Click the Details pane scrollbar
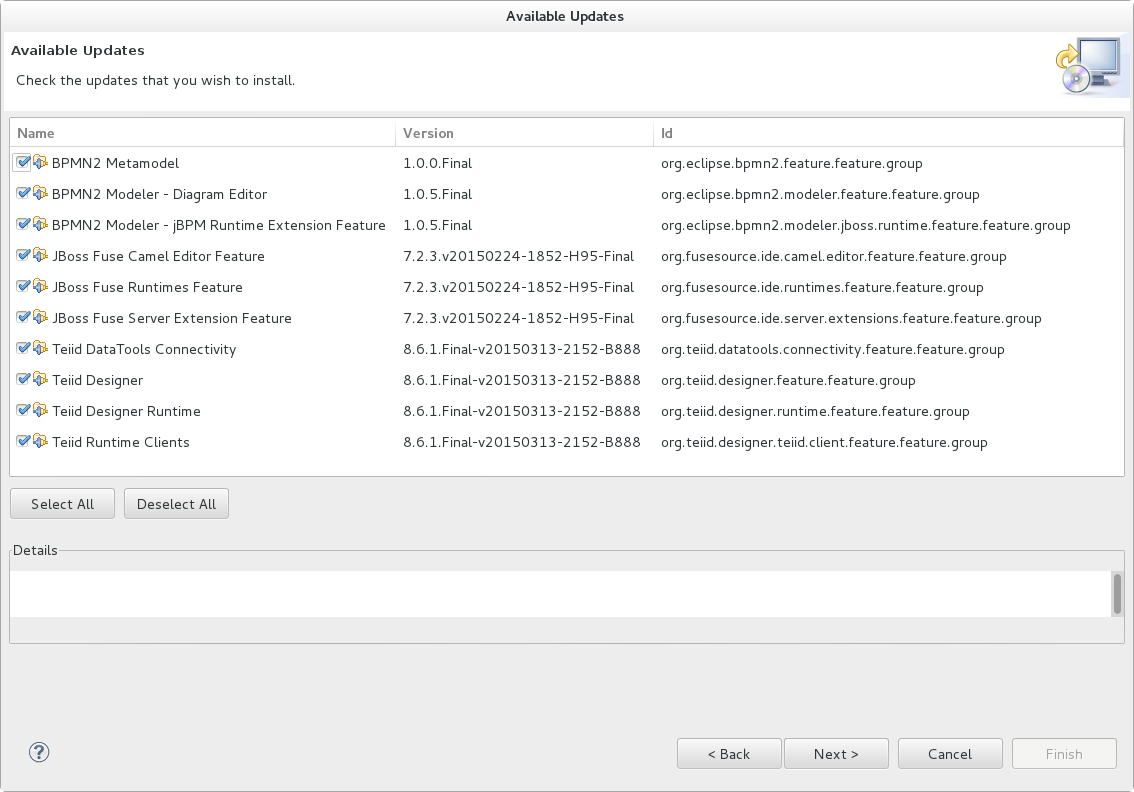 tap(1116, 594)
